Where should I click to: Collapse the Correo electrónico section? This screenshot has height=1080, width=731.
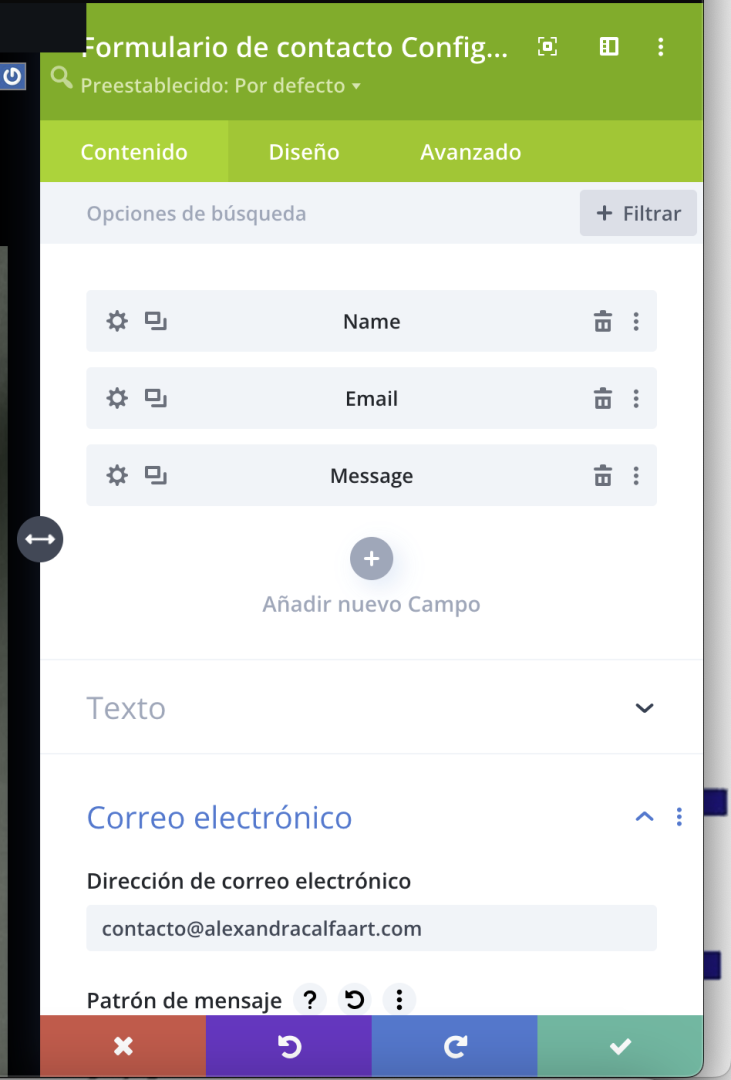click(x=644, y=817)
